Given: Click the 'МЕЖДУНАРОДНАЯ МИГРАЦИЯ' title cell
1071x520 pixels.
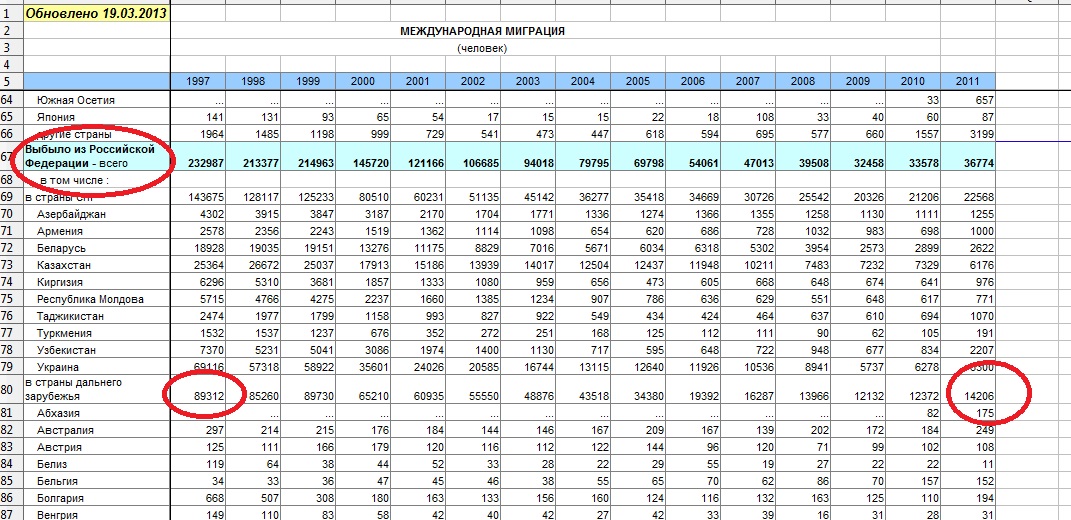Looking at the screenshot, I should click(x=482, y=31).
